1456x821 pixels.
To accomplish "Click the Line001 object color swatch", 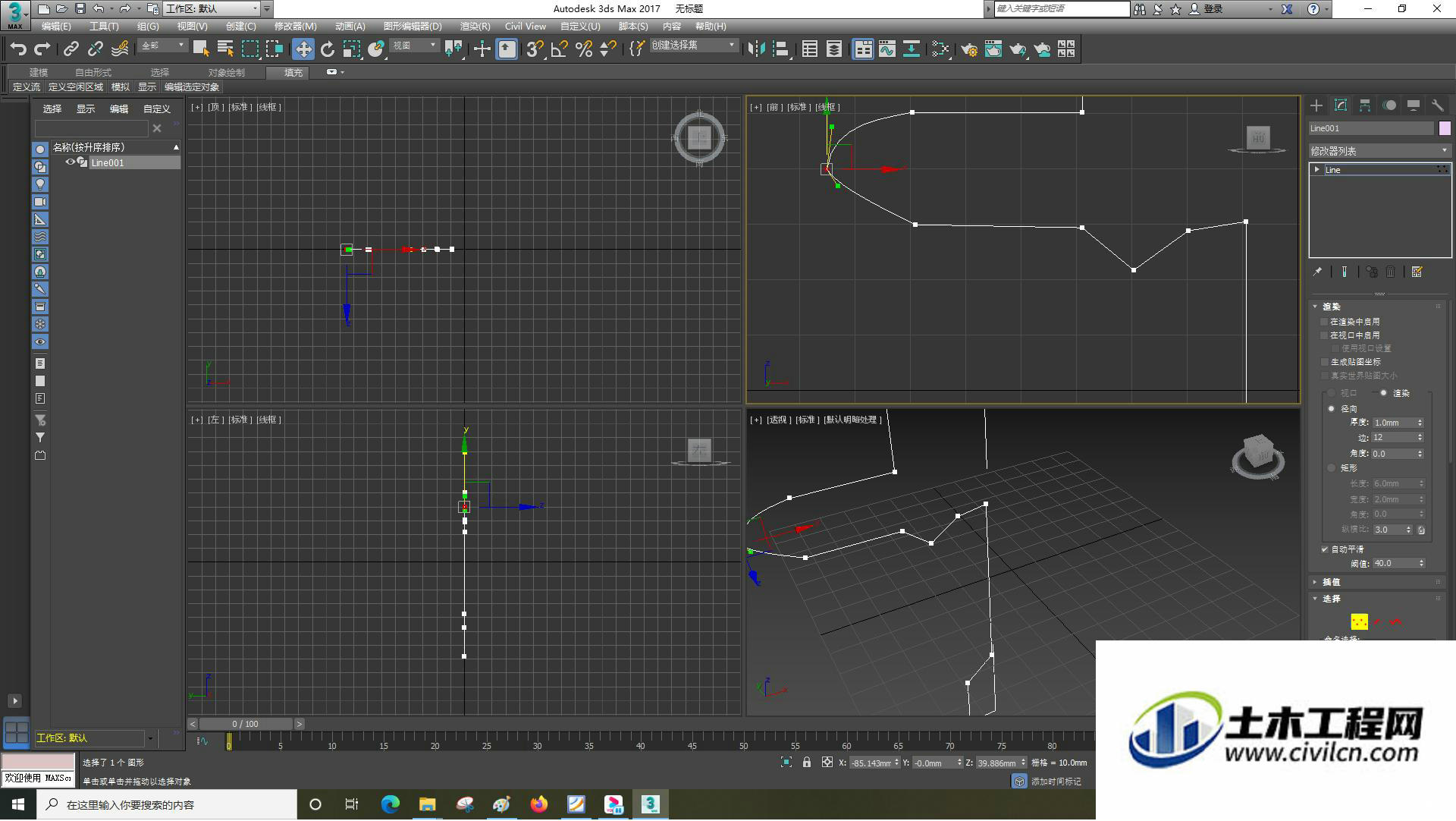I will (1445, 128).
